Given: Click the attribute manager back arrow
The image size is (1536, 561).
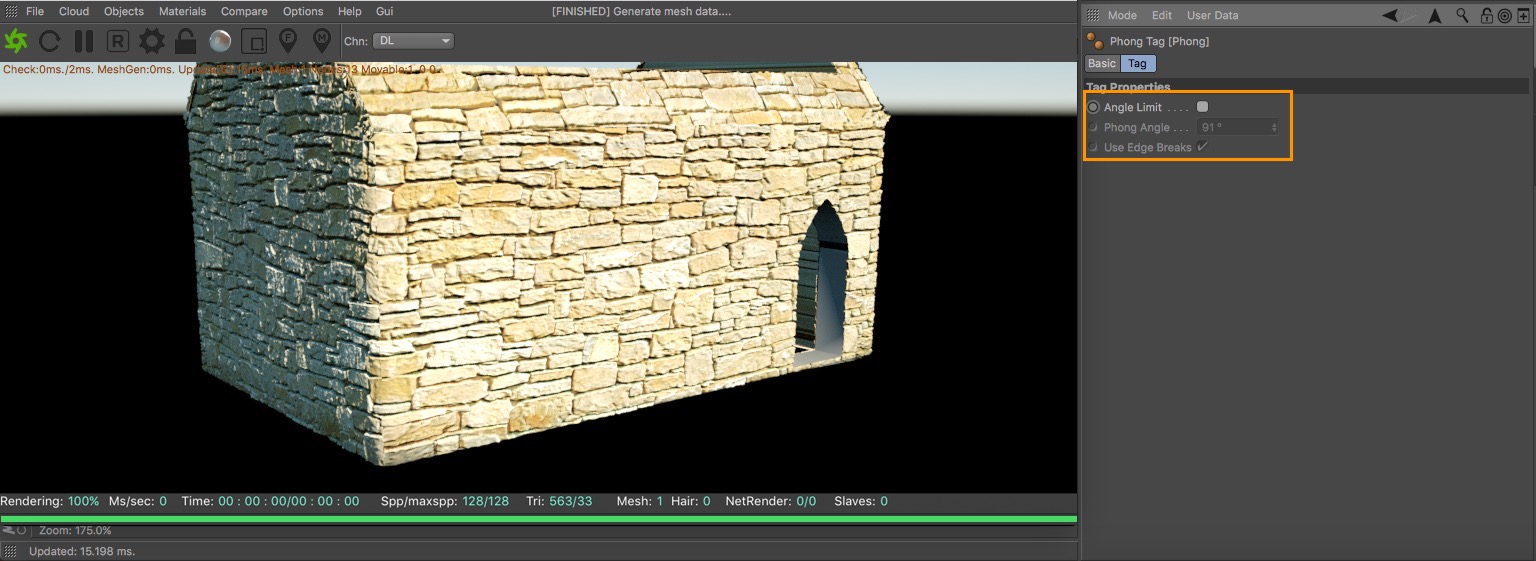Looking at the screenshot, I should [1391, 15].
